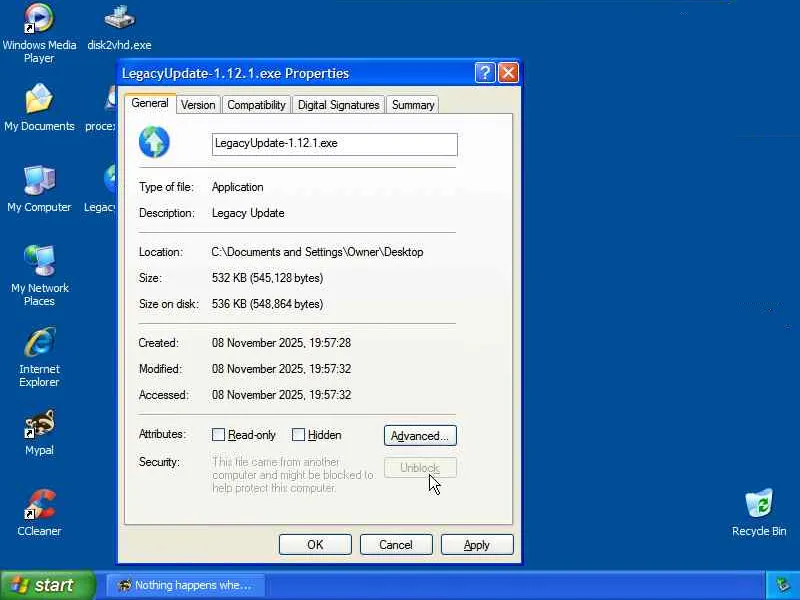Screen dimensions: 800x600
Task: Click the Modified date value
Action: [282, 369]
